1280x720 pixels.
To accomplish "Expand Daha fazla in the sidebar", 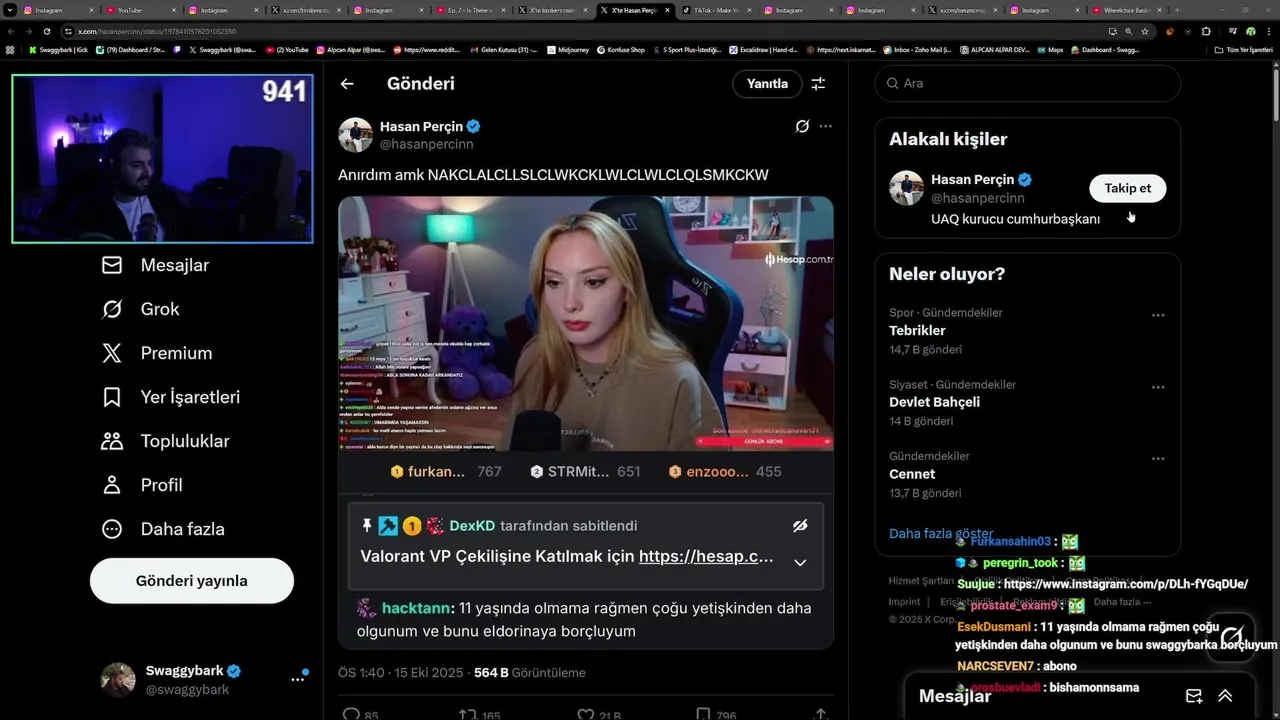I will (163, 529).
